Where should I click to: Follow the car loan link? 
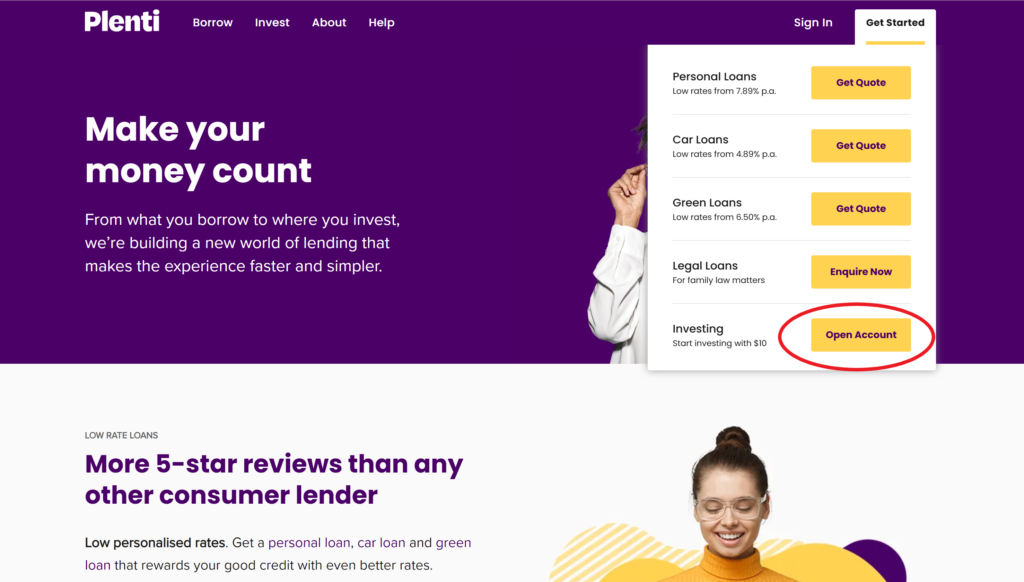(381, 543)
